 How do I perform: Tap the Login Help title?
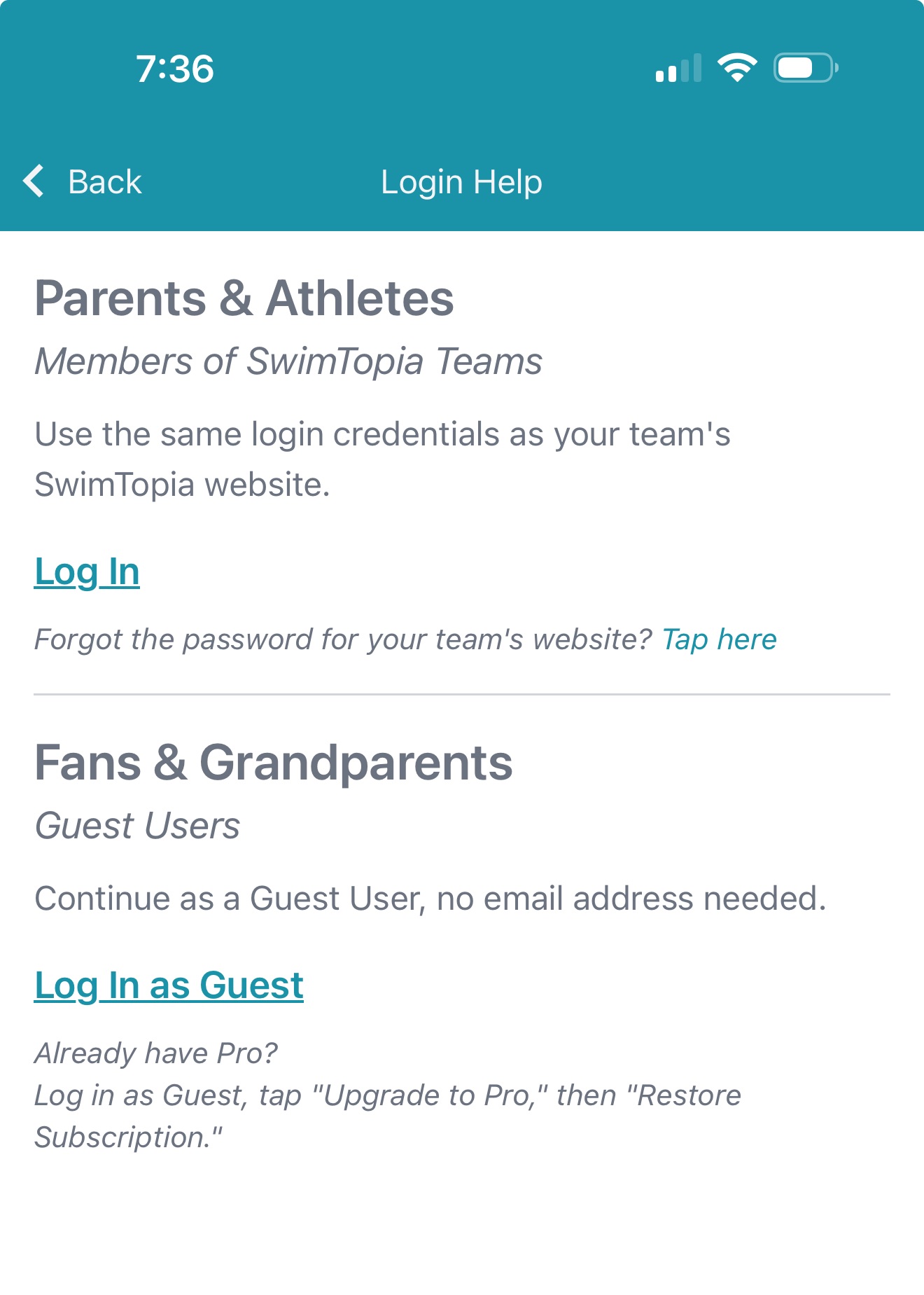(461, 182)
